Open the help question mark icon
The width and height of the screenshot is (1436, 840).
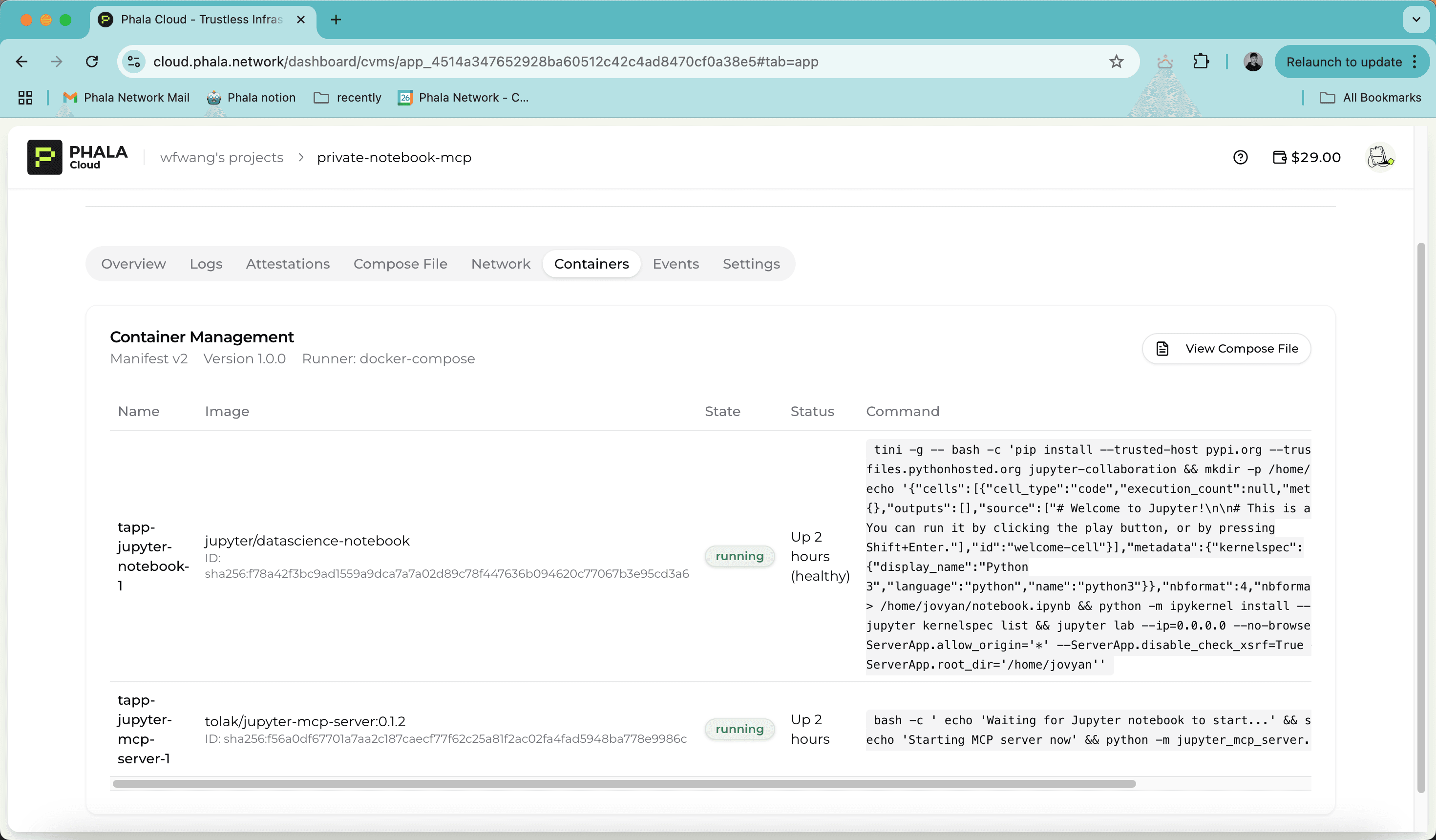pos(1240,157)
